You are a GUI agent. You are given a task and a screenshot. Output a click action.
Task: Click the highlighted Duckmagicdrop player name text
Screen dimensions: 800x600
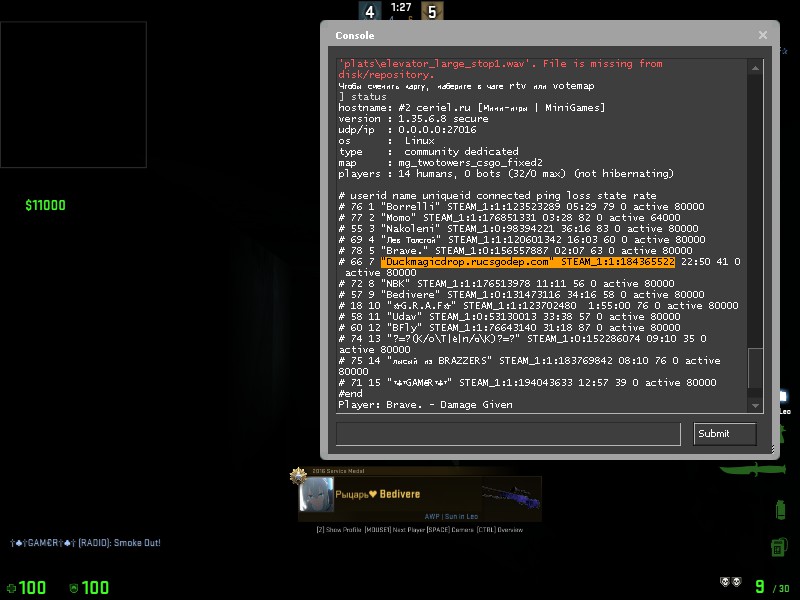pos(467,261)
